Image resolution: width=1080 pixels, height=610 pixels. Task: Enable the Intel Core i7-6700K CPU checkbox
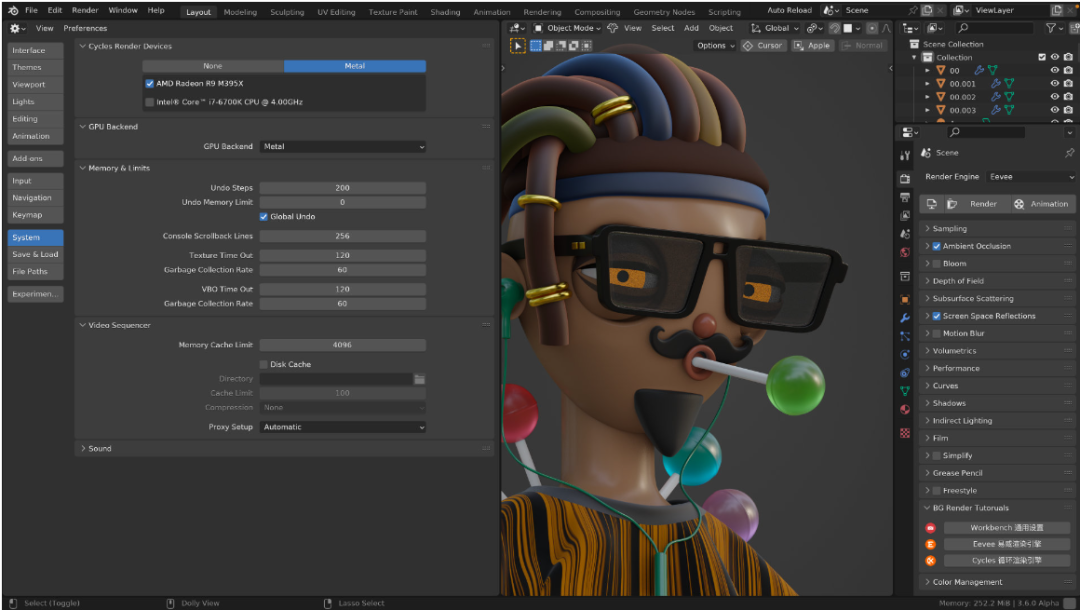[x=150, y=102]
